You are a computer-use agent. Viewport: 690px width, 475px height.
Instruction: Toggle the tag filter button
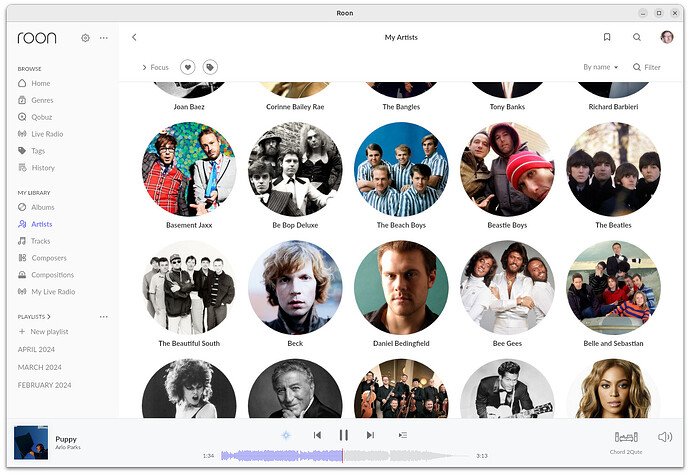210,67
